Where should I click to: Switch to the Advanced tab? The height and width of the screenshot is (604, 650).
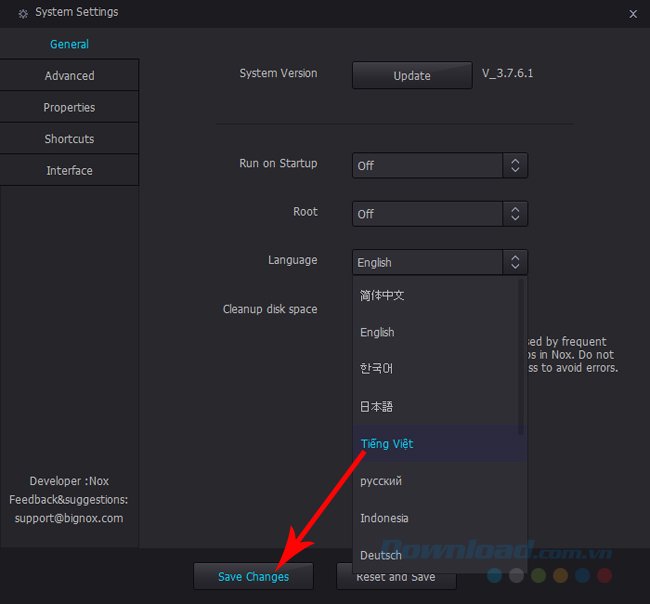(69, 75)
